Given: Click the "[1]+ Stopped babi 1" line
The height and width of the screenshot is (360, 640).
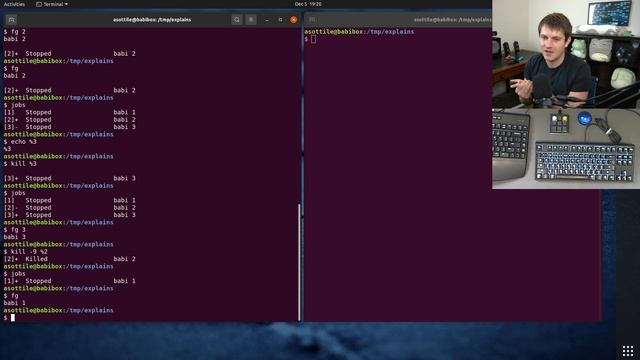Looking at the screenshot, I should 69,281.
